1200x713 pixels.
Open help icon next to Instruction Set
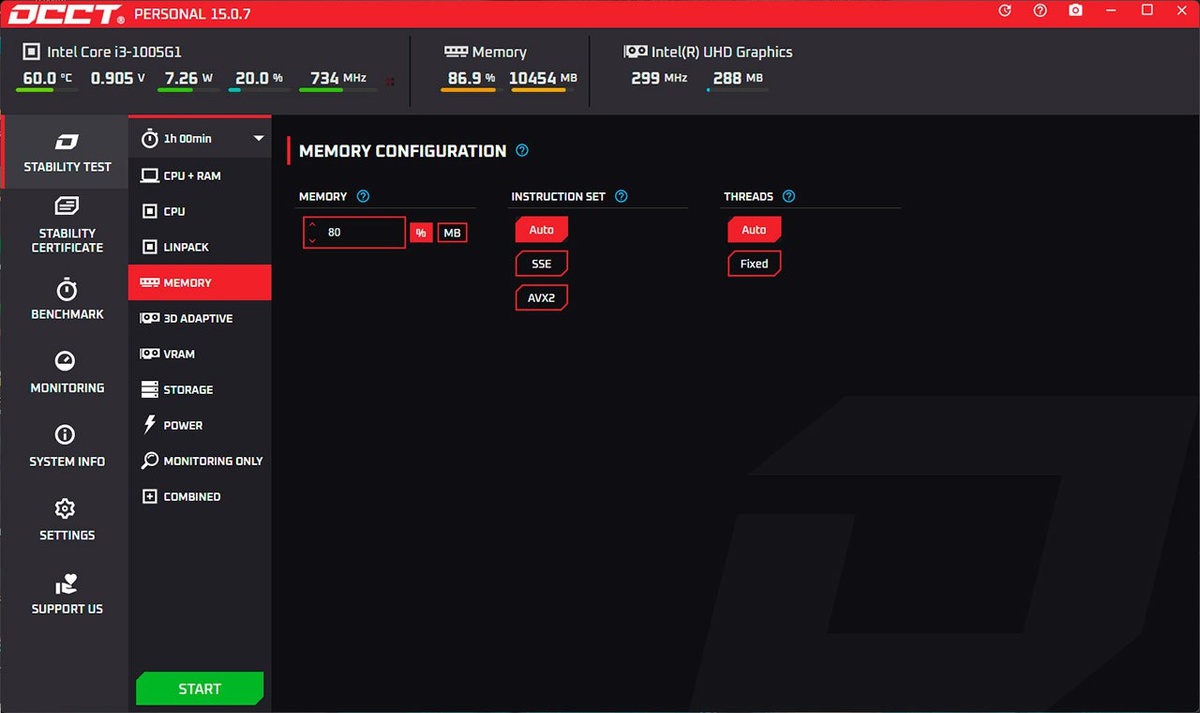pyautogui.click(x=621, y=196)
